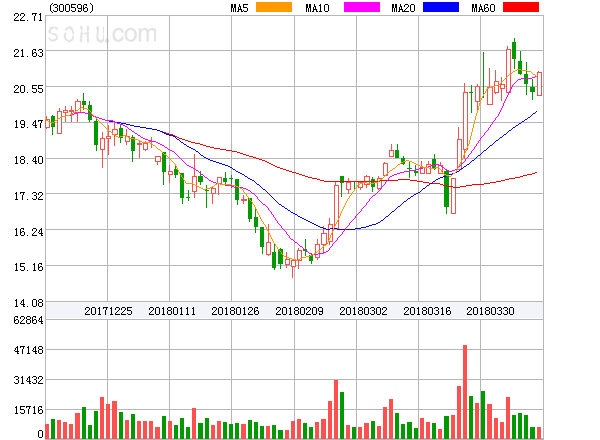This screenshot has width=600, height=440.
Task: Select the MA10 legend label
Action: (317, 8)
